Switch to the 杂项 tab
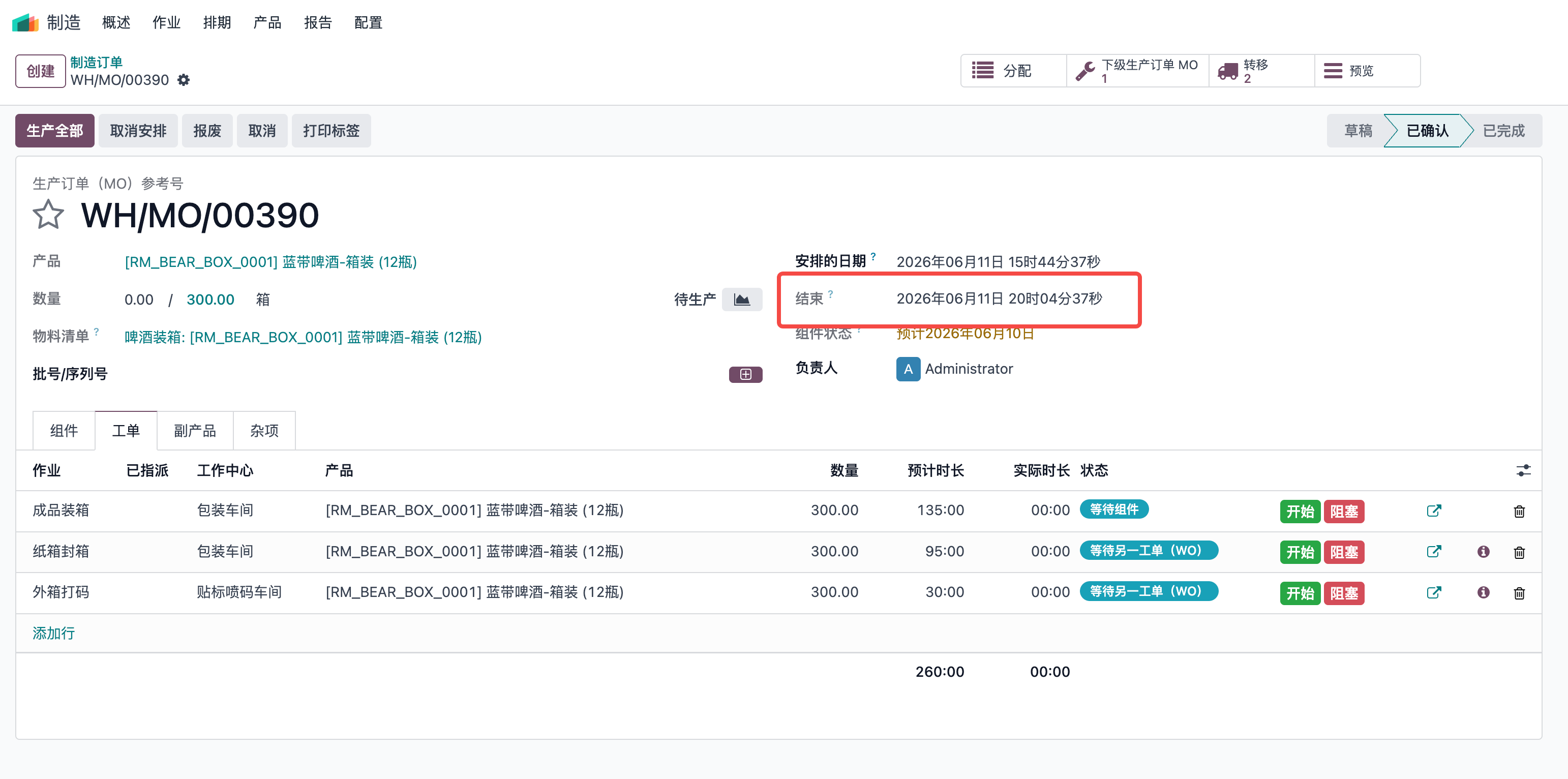This screenshot has height=779, width=1568. pyautogui.click(x=264, y=431)
